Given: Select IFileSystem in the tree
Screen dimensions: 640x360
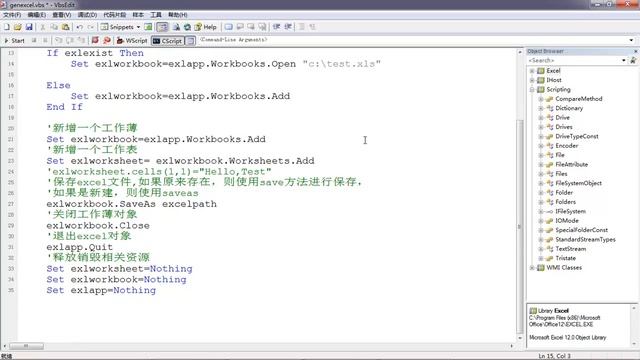Looking at the screenshot, I should click(x=570, y=211).
